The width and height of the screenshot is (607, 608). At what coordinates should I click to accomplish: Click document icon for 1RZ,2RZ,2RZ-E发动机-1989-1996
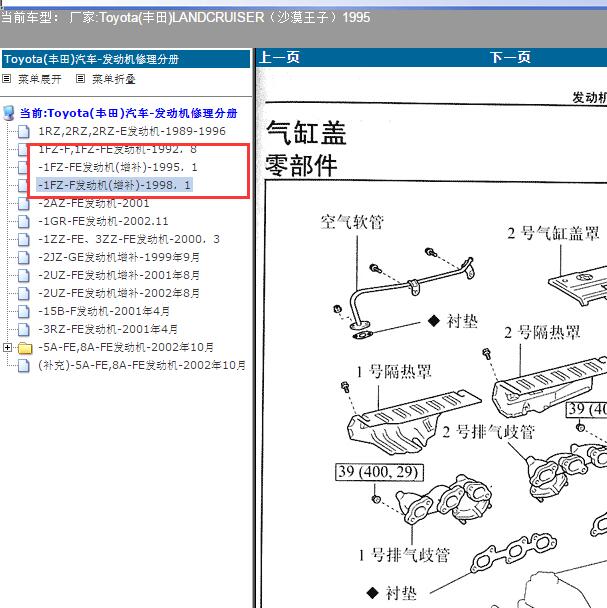24,131
